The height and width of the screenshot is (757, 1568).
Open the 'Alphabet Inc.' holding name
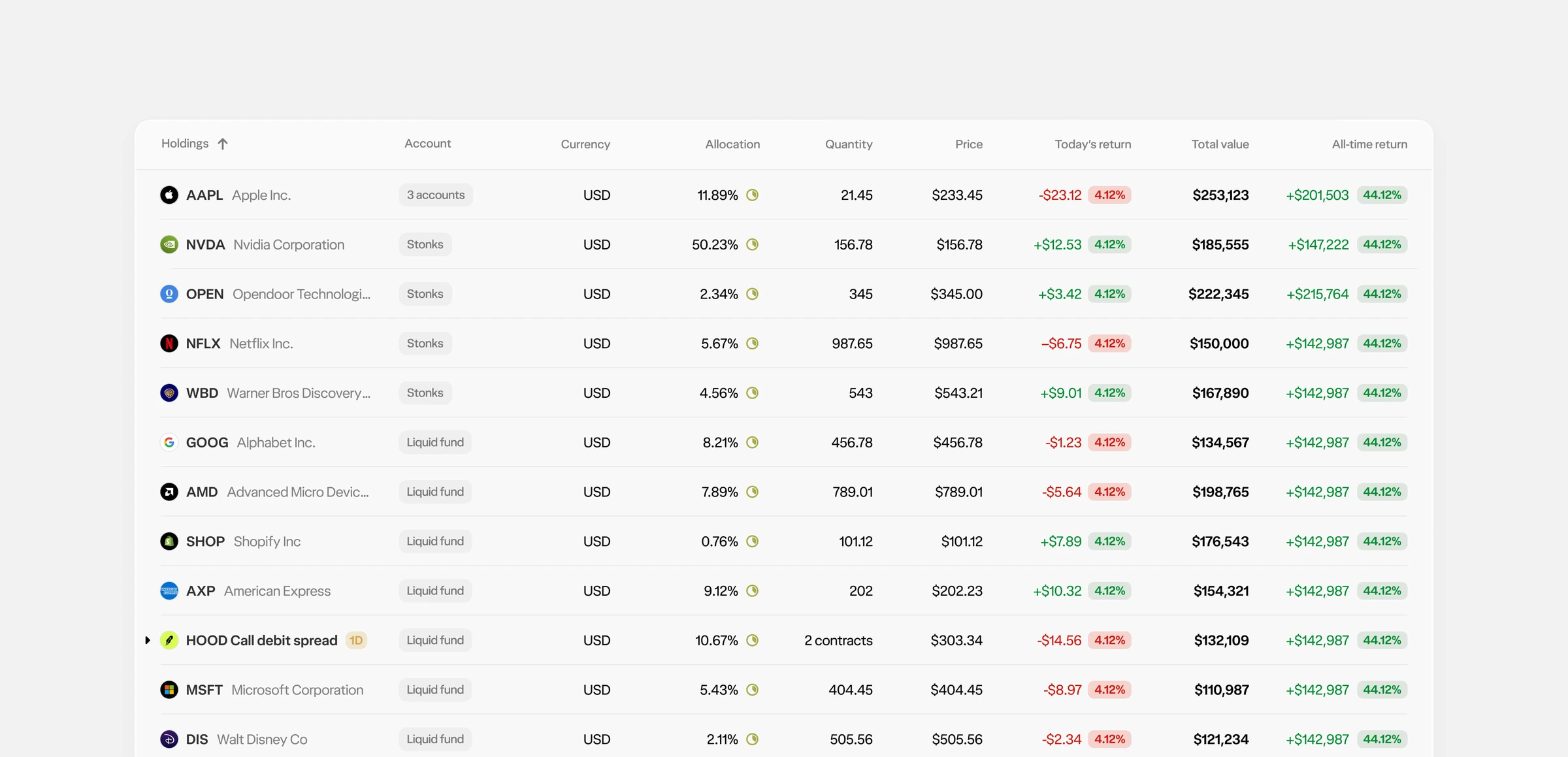tap(276, 442)
